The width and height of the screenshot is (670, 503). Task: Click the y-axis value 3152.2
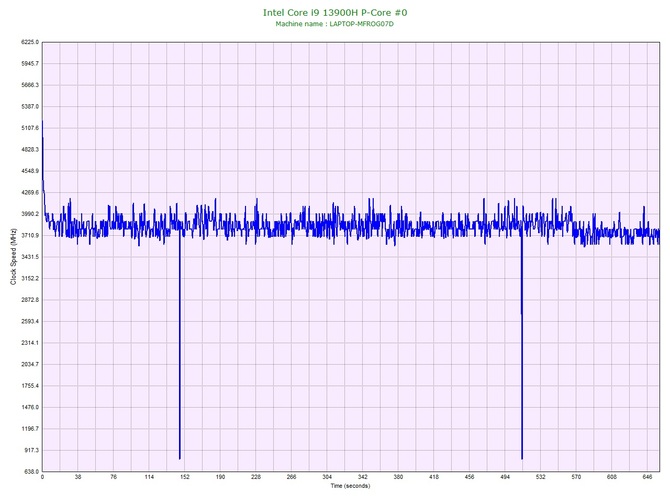30,279
